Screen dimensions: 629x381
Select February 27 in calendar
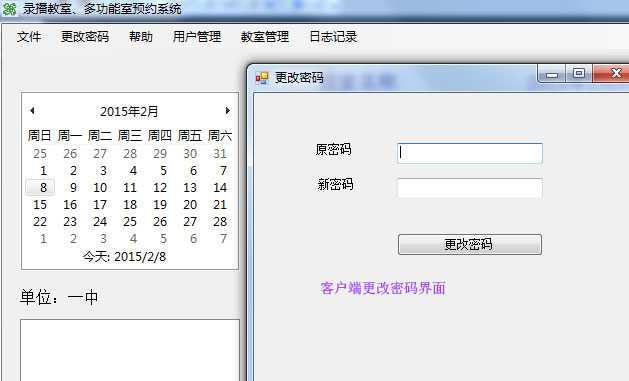190,221
